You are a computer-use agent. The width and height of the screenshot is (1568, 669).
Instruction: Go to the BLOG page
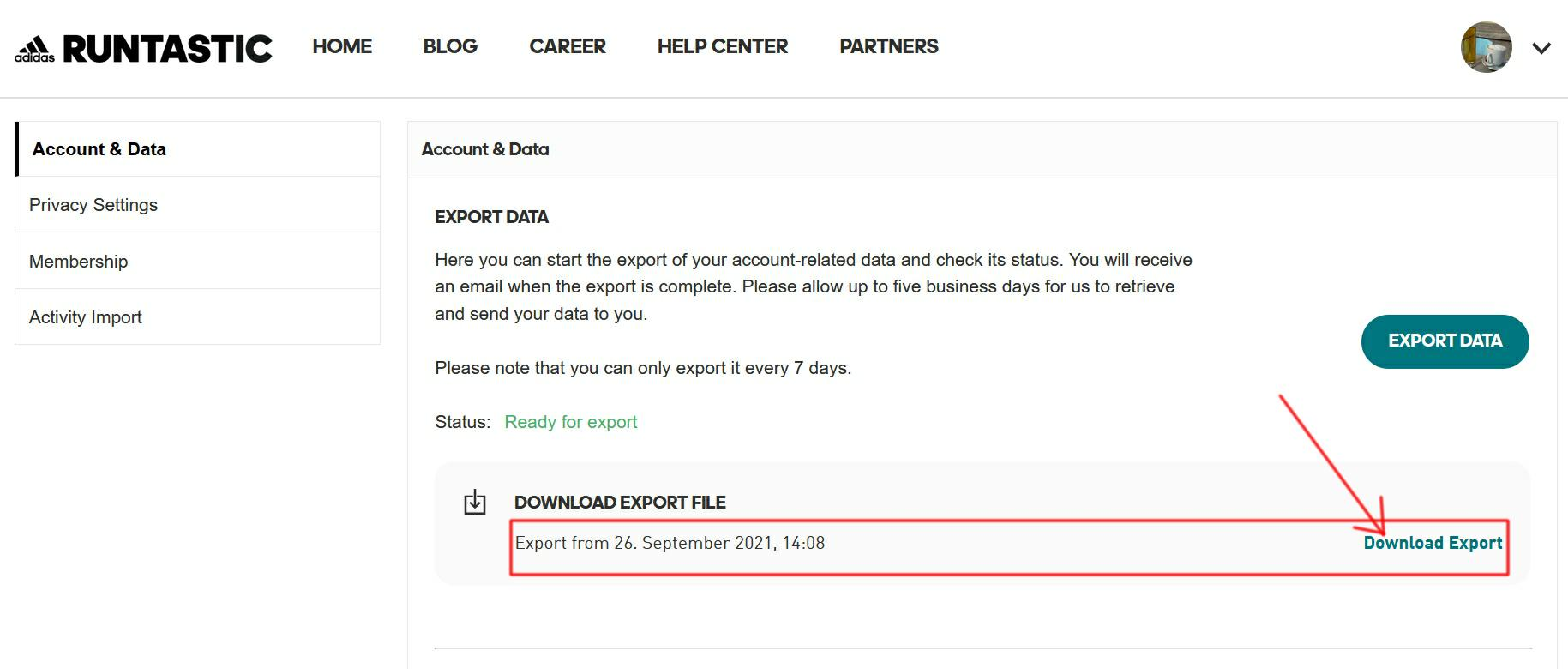point(450,46)
